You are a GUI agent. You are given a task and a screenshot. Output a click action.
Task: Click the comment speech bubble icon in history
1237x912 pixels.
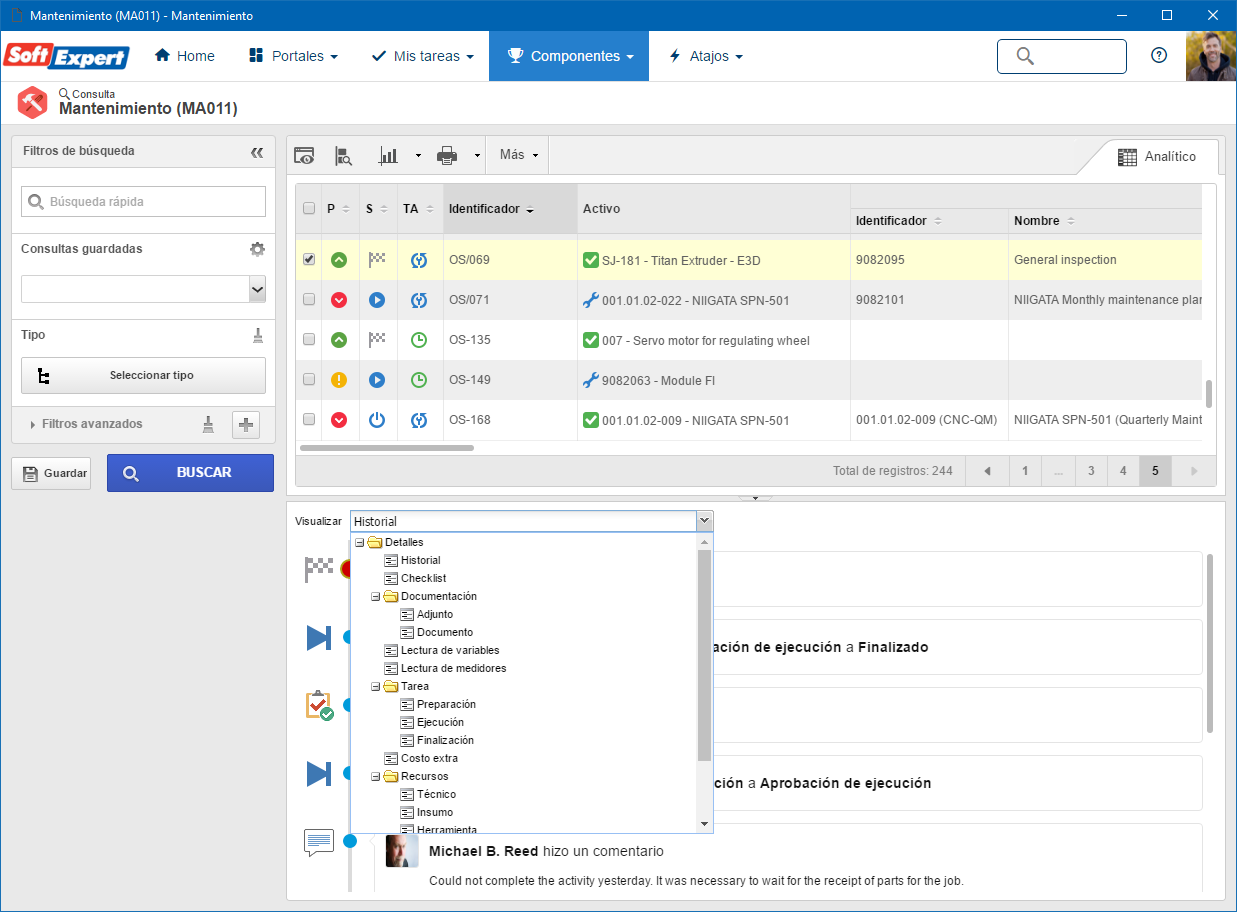pos(319,842)
